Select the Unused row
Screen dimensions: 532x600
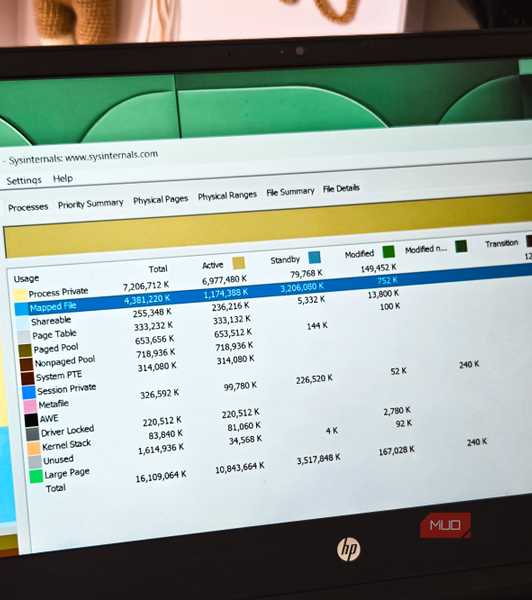(x=58, y=460)
